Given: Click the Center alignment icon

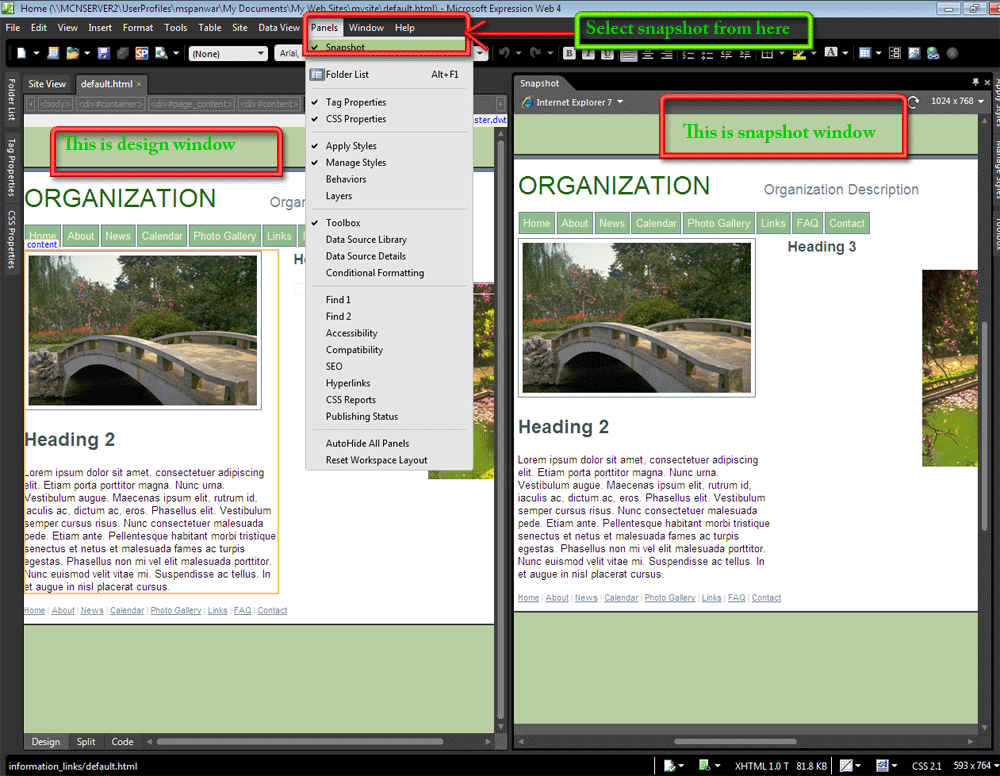Looking at the screenshot, I should click(648, 54).
